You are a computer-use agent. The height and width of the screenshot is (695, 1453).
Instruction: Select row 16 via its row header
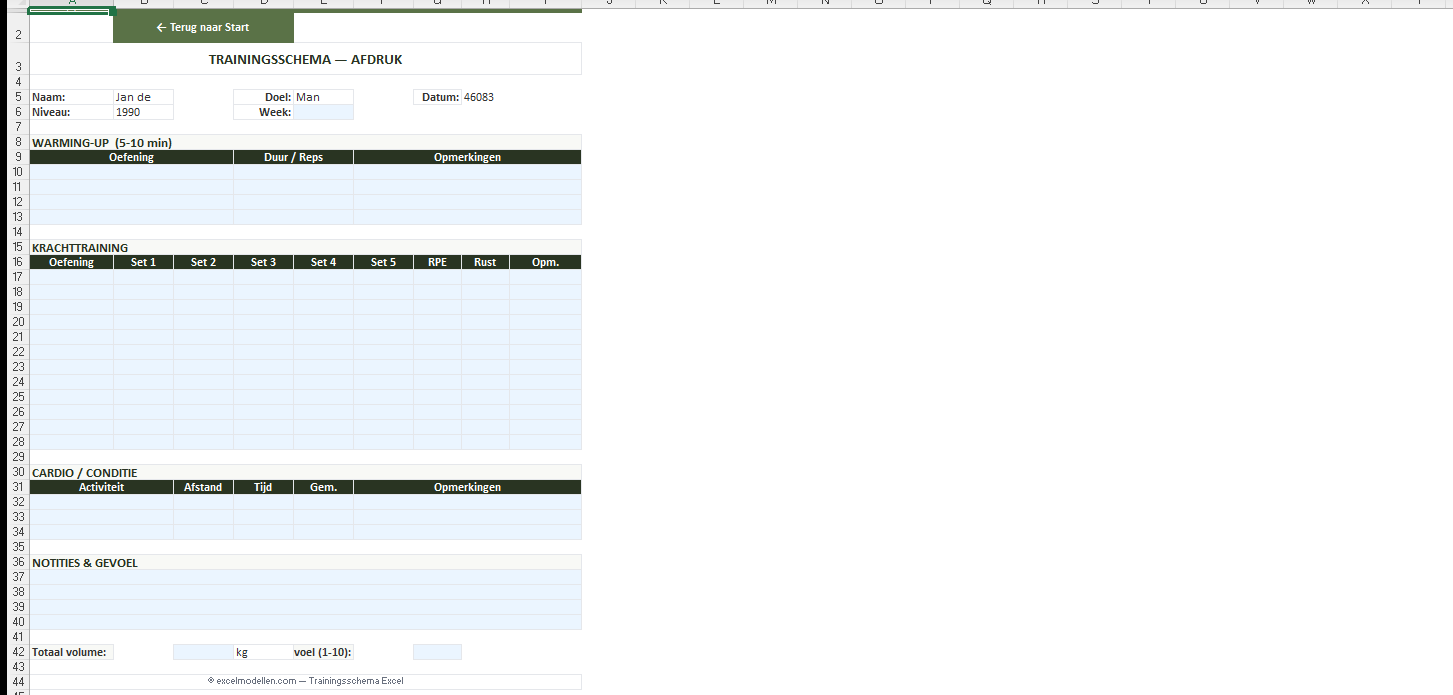(18, 262)
